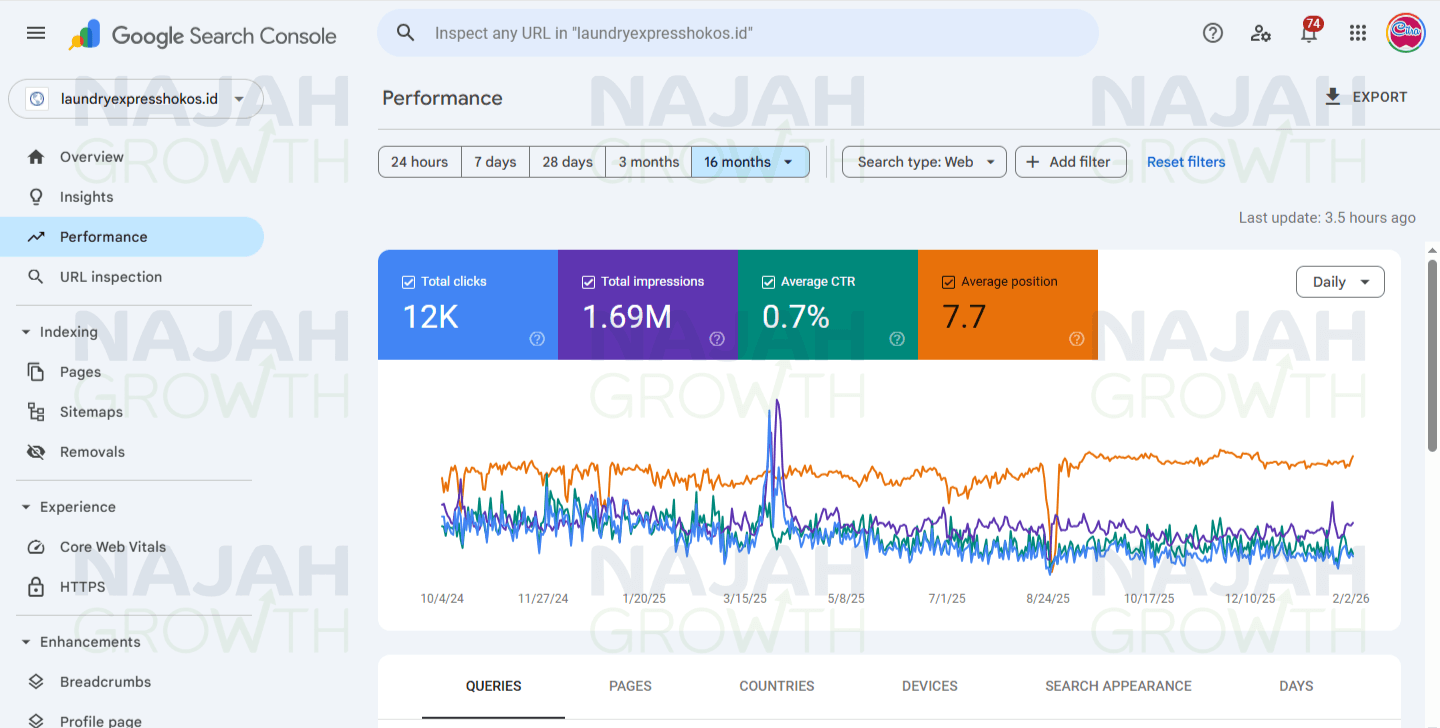The height and width of the screenshot is (728, 1440).
Task: Open the users and settings icon
Action: [1261, 33]
